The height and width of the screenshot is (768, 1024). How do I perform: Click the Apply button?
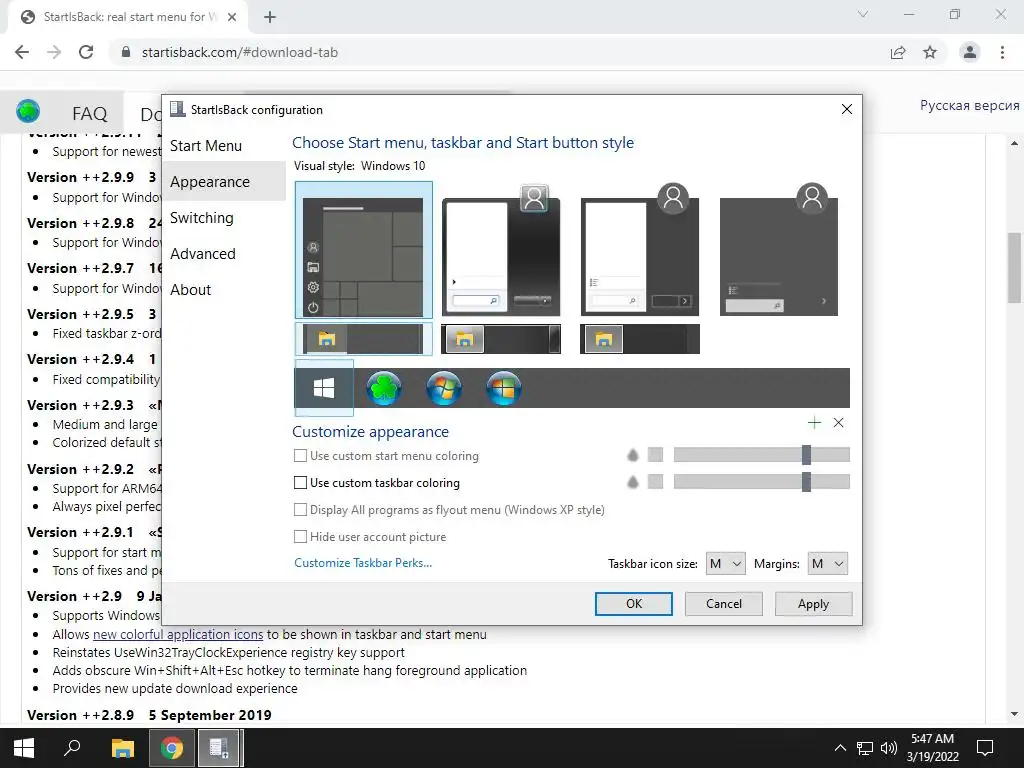pos(813,603)
